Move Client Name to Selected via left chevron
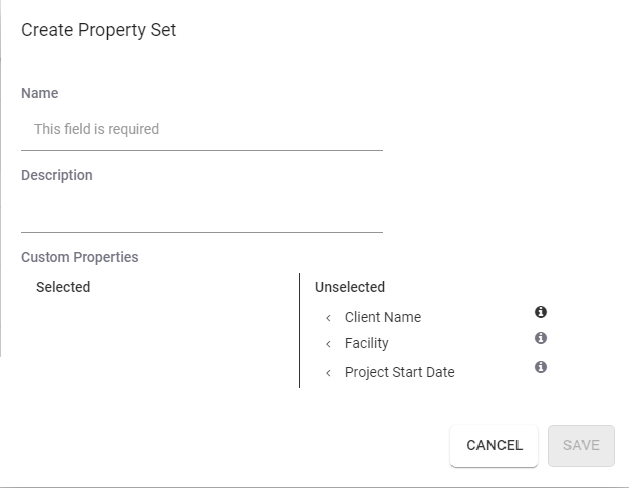 (328, 318)
